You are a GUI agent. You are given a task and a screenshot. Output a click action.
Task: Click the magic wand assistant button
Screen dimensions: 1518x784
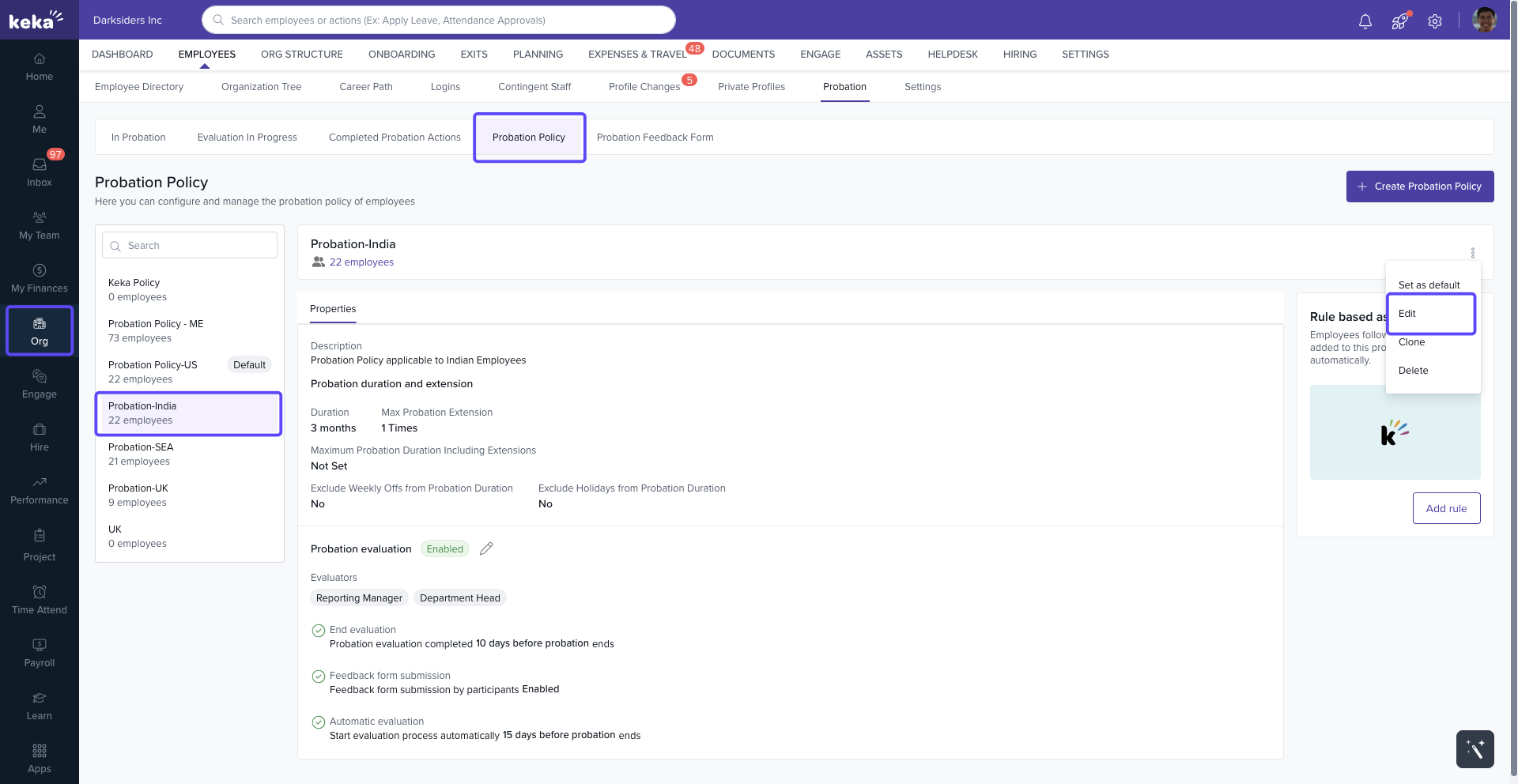click(1475, 748)
